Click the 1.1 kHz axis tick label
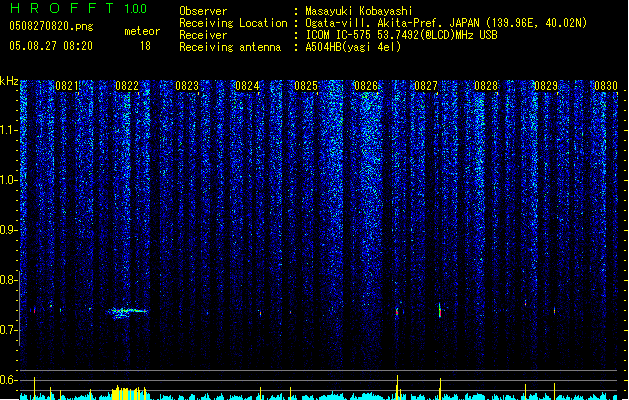The height and width of the screenshot is (400, 629). tap(9, 130)
